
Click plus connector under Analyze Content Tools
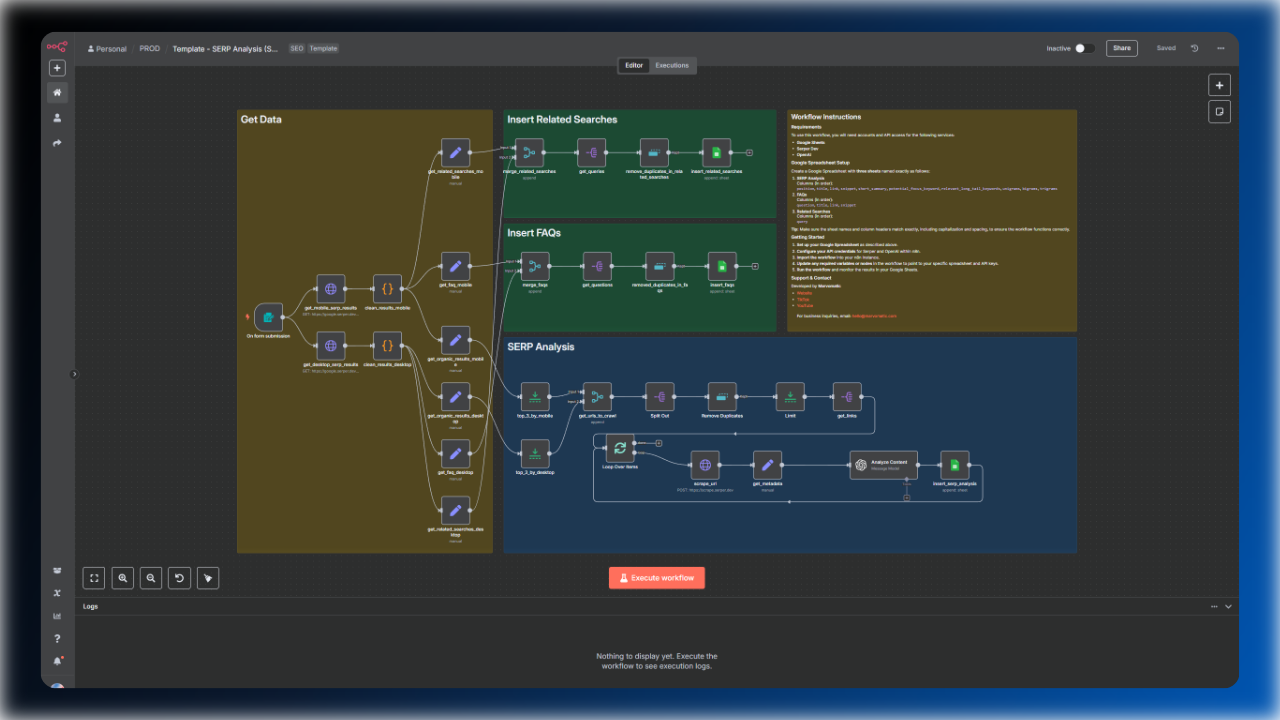(906, 497)
